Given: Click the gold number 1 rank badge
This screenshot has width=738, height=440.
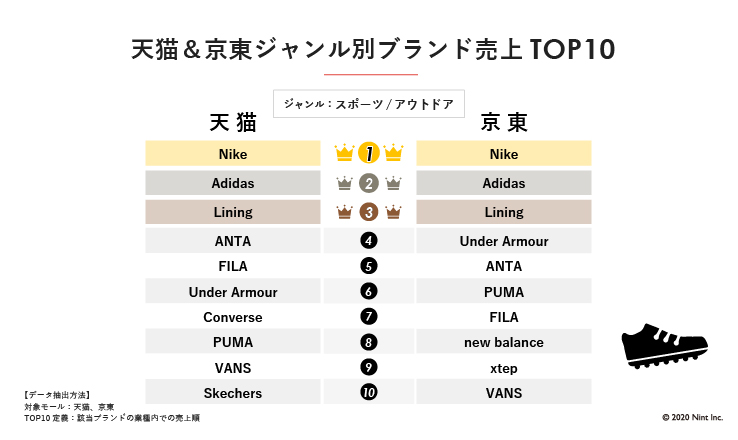Looking at the screenshot, I should click(369, 154).
